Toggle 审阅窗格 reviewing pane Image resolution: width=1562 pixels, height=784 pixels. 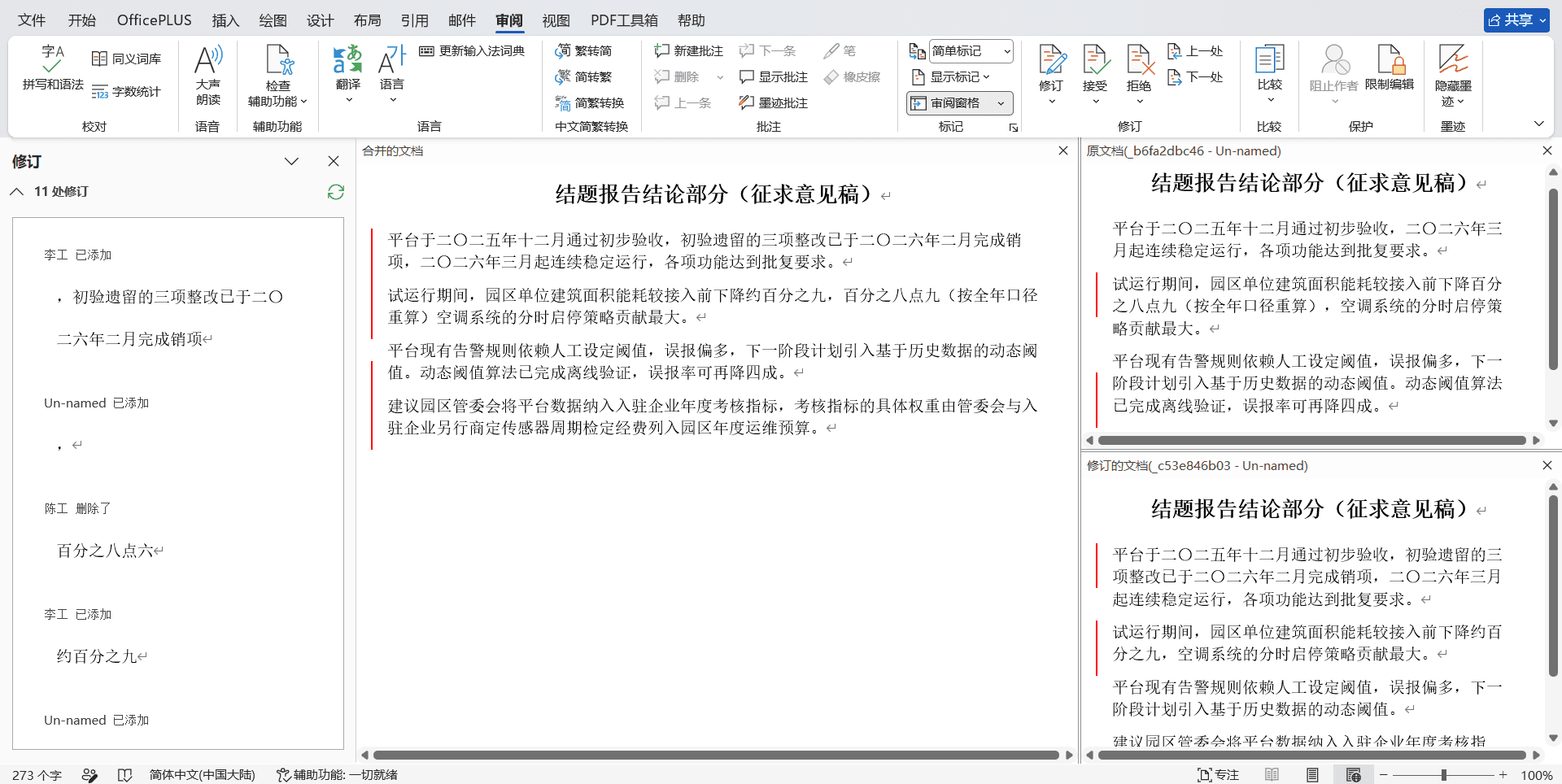[949, 103]
